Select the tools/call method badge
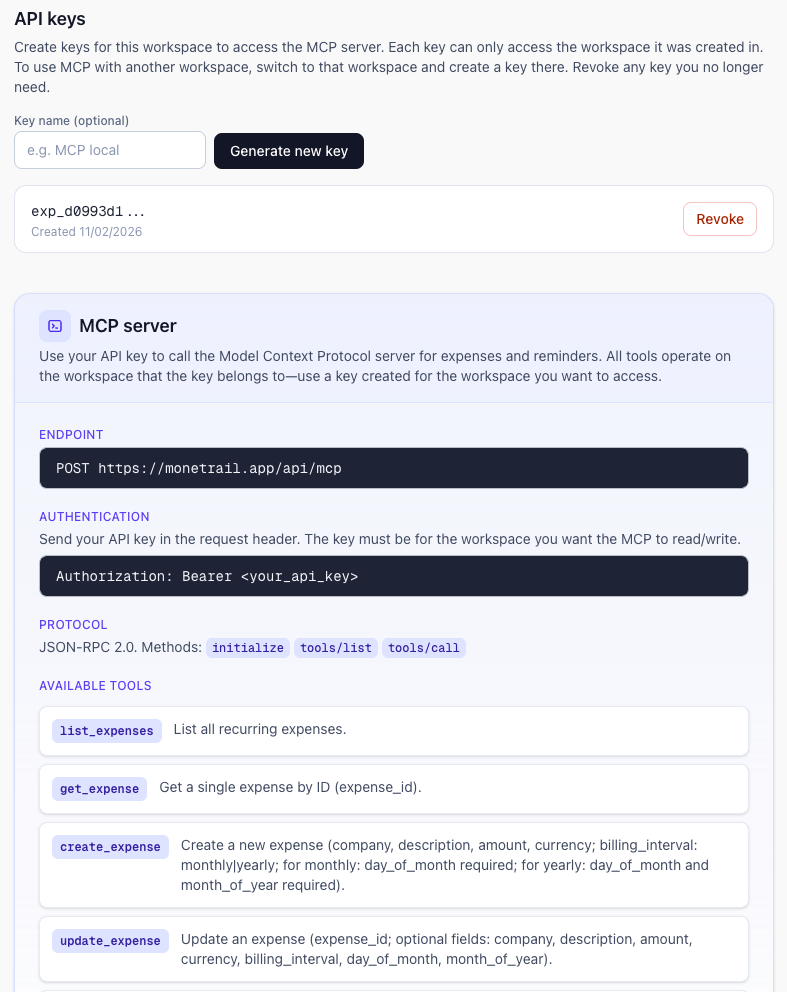Viewport: 787px width, 992px height. click(x=424, y=648)
